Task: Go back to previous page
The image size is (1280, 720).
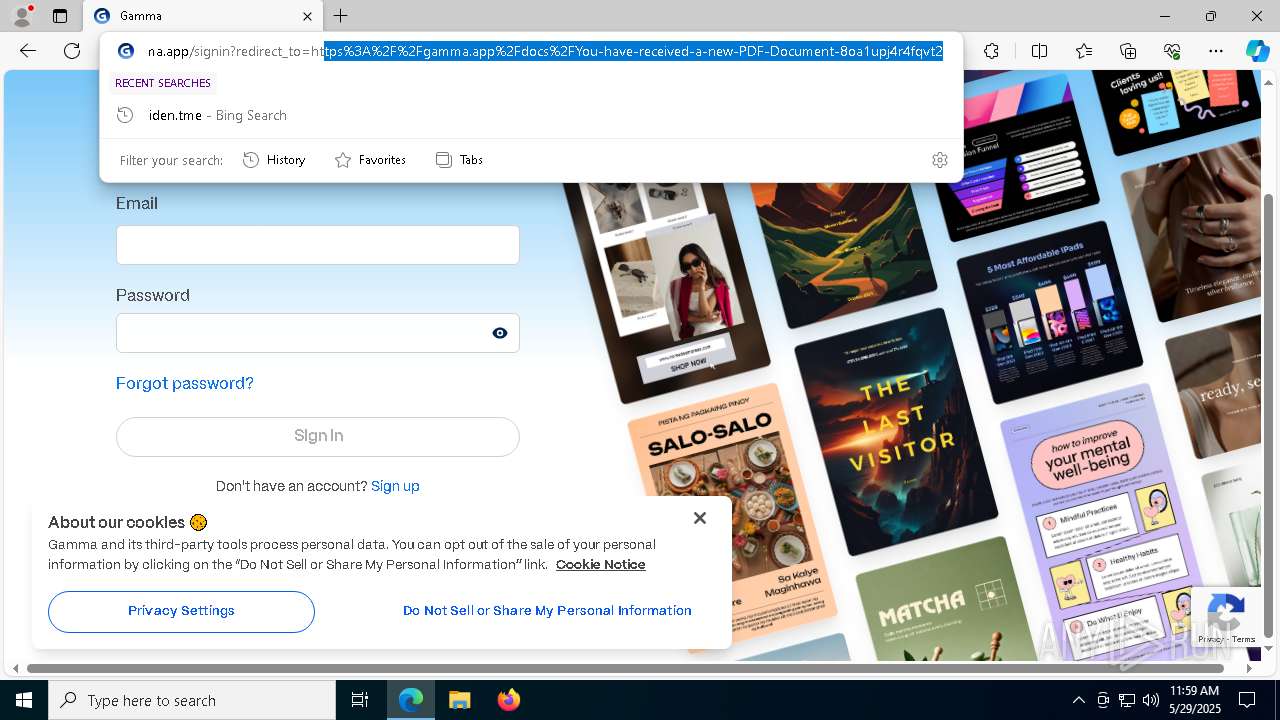Action: [x=28, y=51]
